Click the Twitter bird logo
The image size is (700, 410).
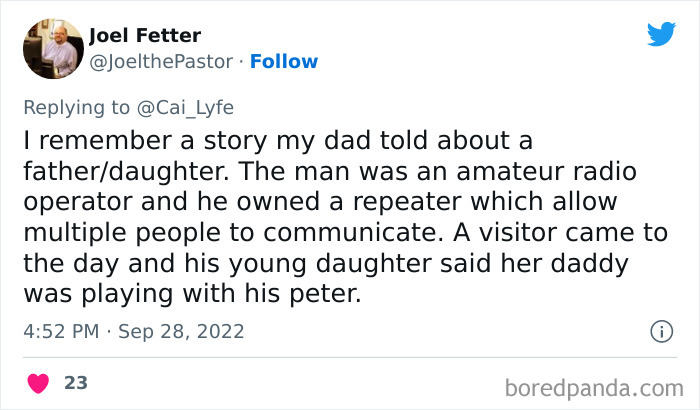pyautogui.click(x=661, y=35)
